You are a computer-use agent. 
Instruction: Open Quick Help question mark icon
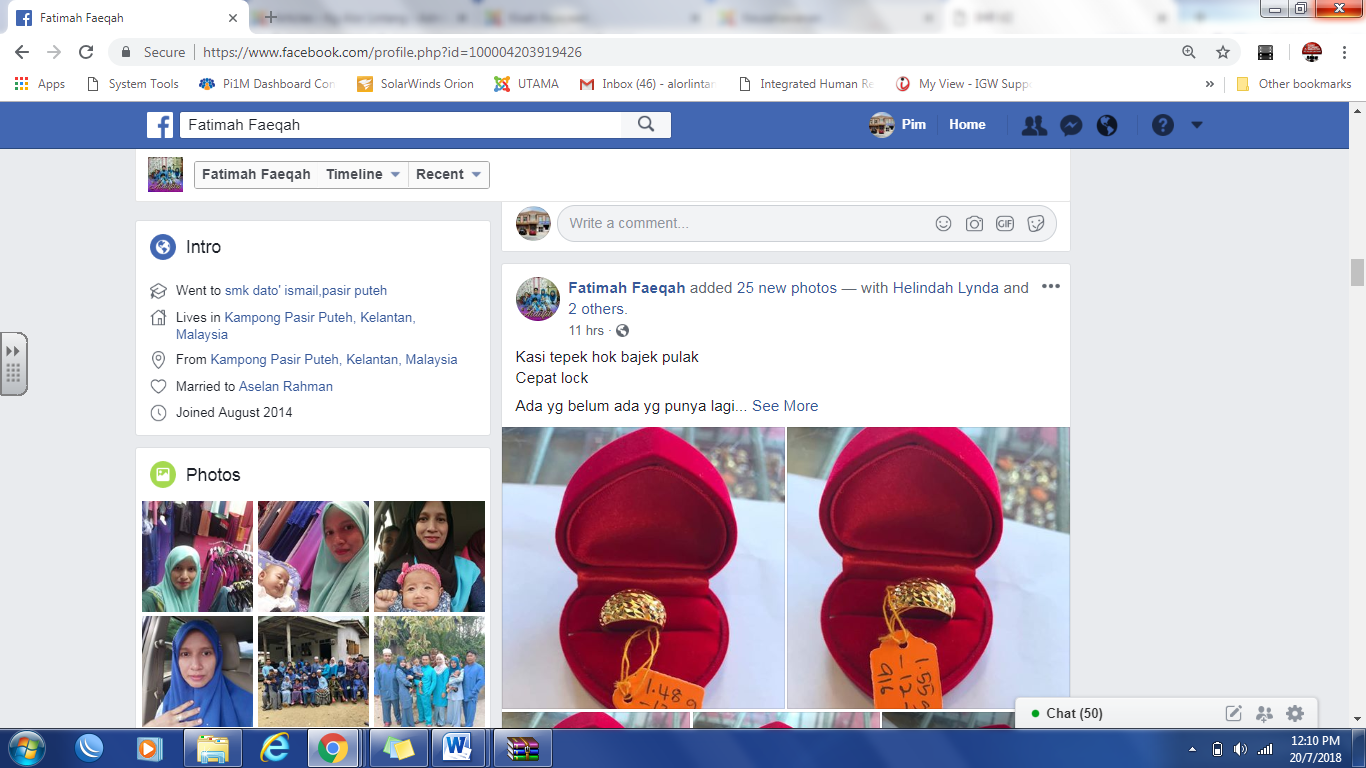click(x=1162, y=125)
